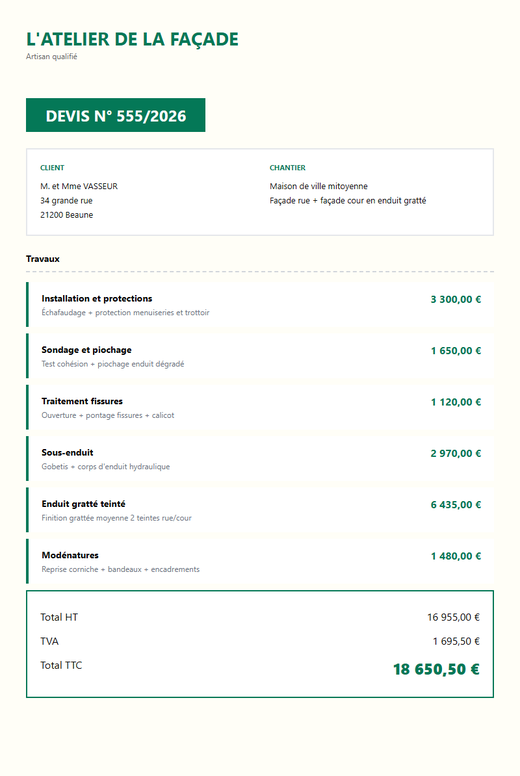The image size is (520, 776).
Task: Select the Sous-enduit row title
Action: [x=67, y=452]
